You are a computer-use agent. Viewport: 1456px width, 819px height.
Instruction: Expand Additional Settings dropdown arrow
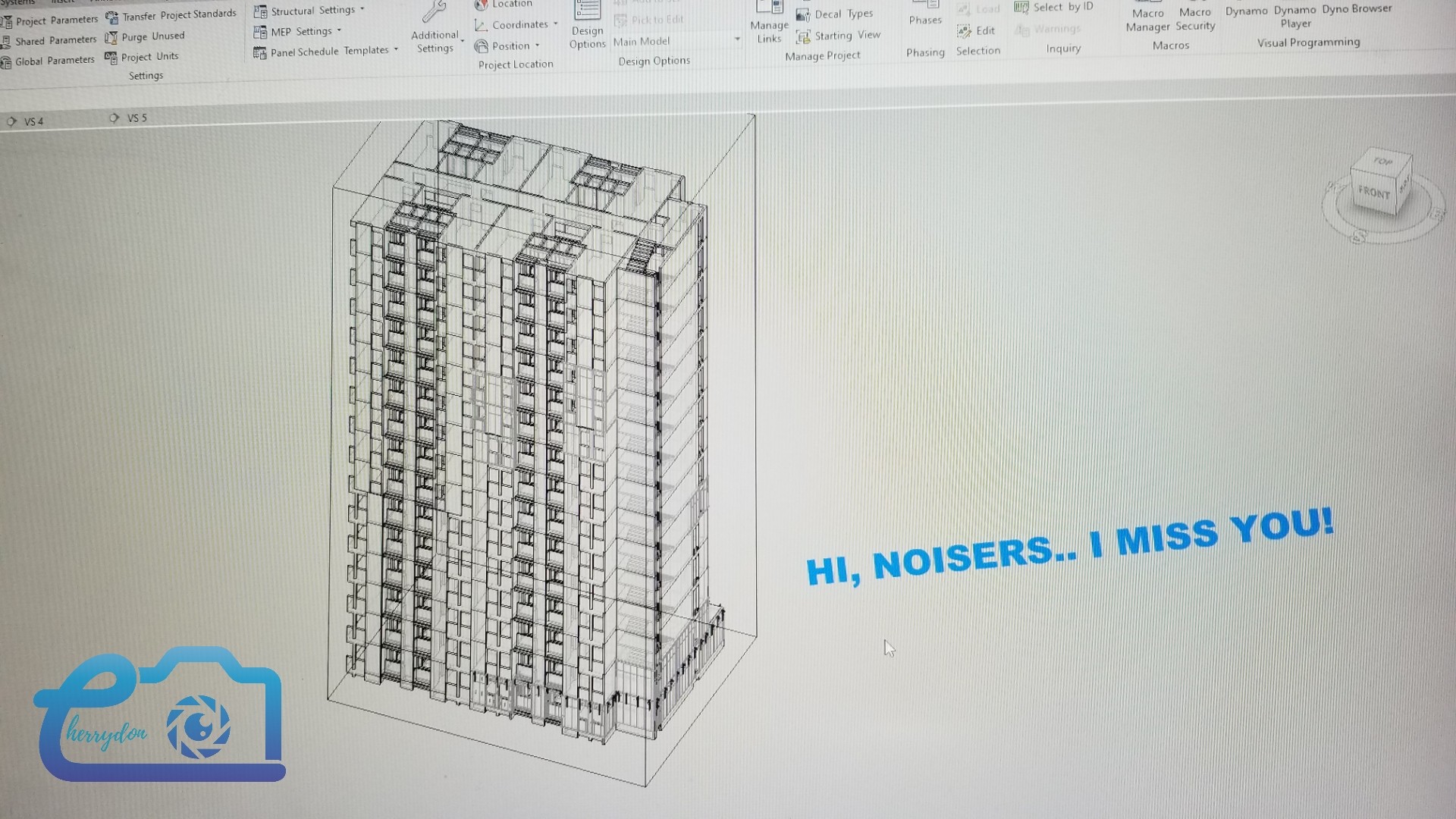[x=462, y=40]
